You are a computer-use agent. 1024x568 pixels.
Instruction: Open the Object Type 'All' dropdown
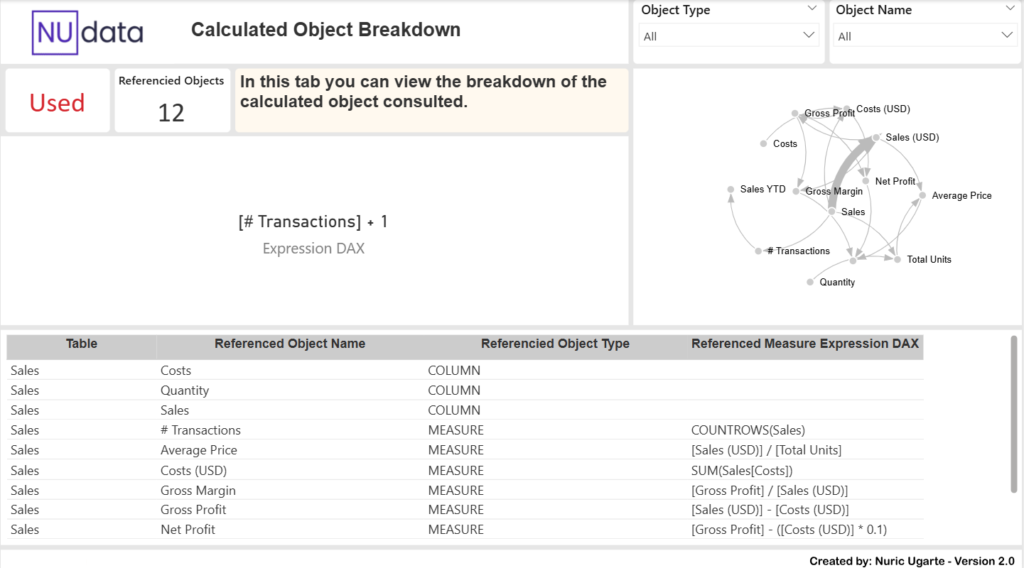tap(729, 36)
